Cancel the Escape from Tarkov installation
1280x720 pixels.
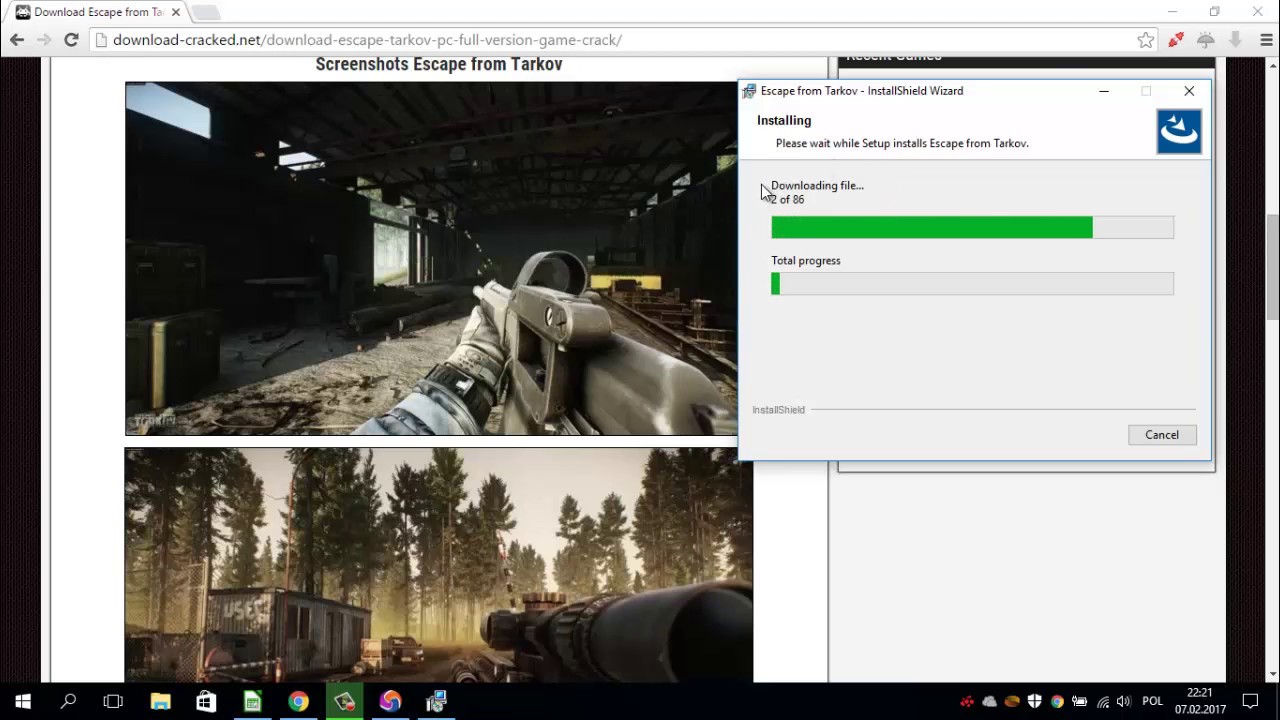pos(1162,435)
